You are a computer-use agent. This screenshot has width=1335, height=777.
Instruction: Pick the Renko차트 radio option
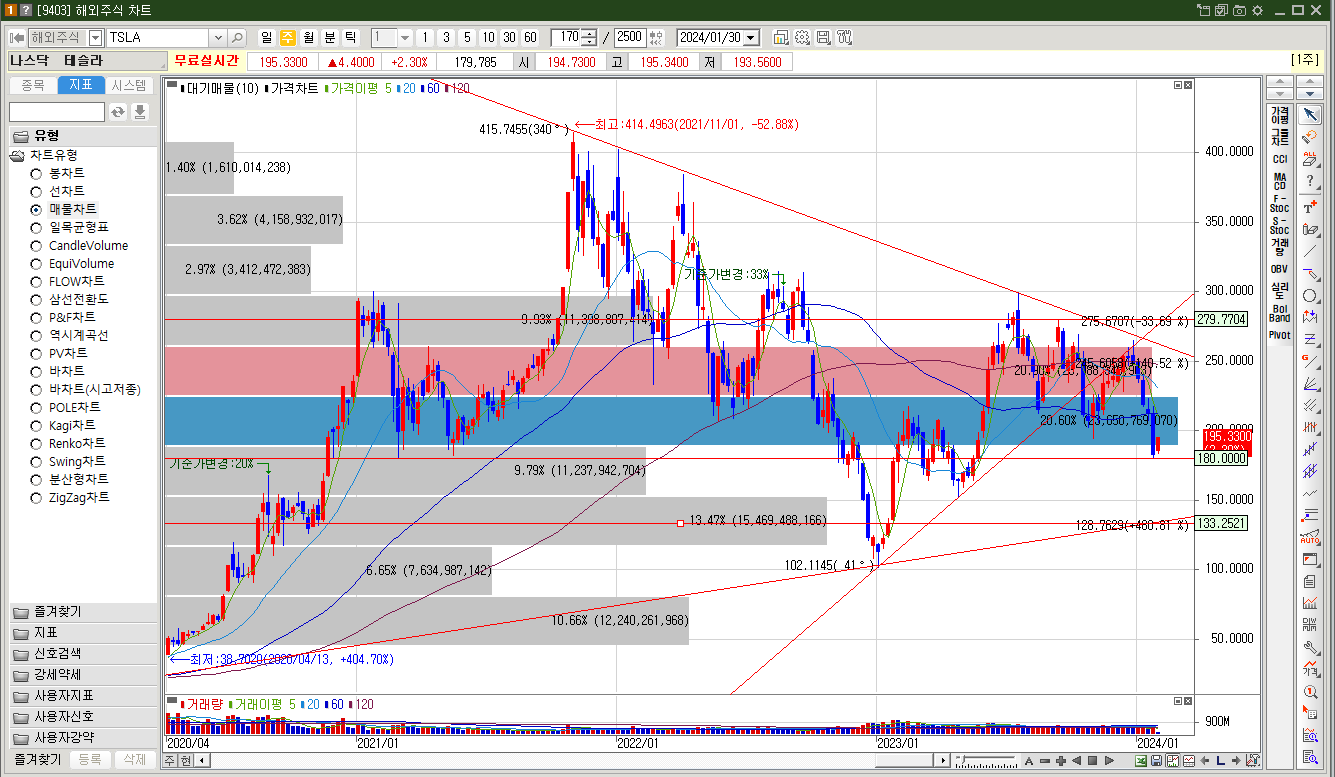(x=36, y=443)
